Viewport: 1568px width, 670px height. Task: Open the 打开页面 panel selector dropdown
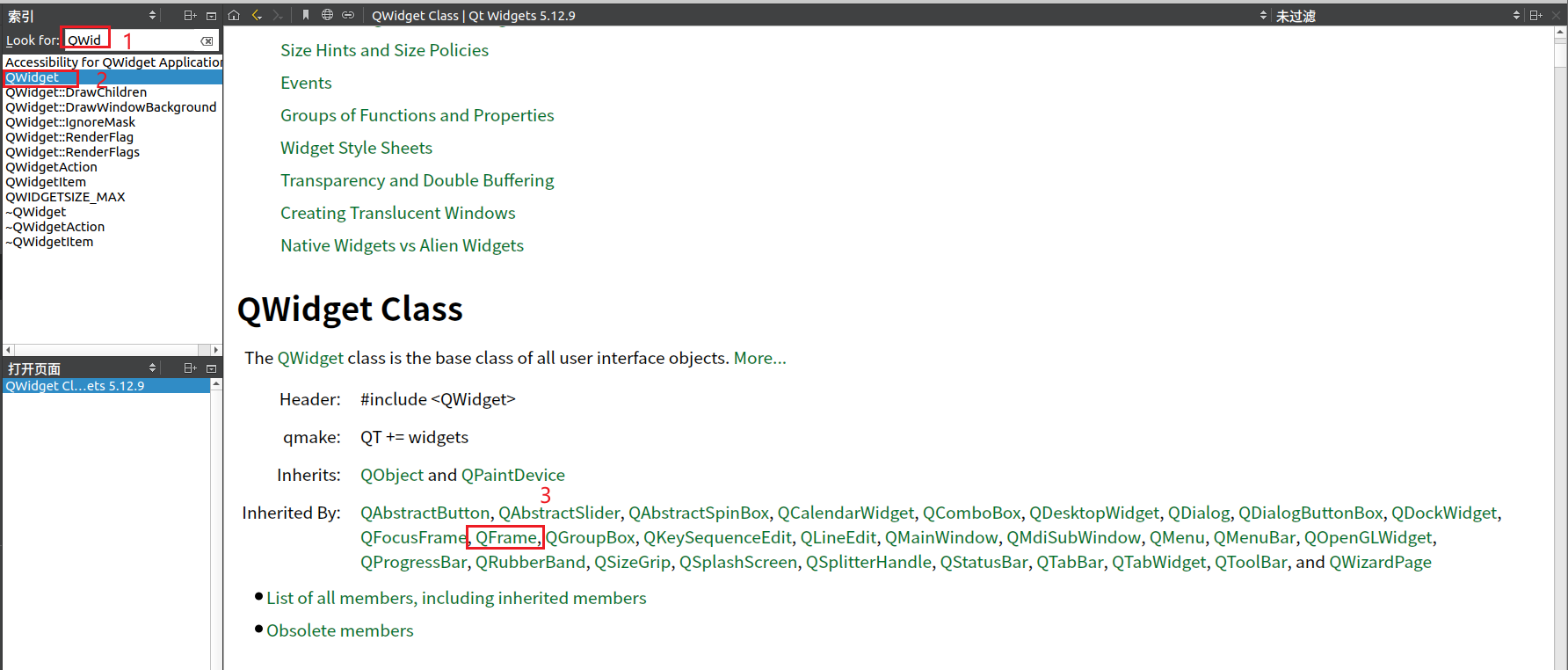pos(152,368)
